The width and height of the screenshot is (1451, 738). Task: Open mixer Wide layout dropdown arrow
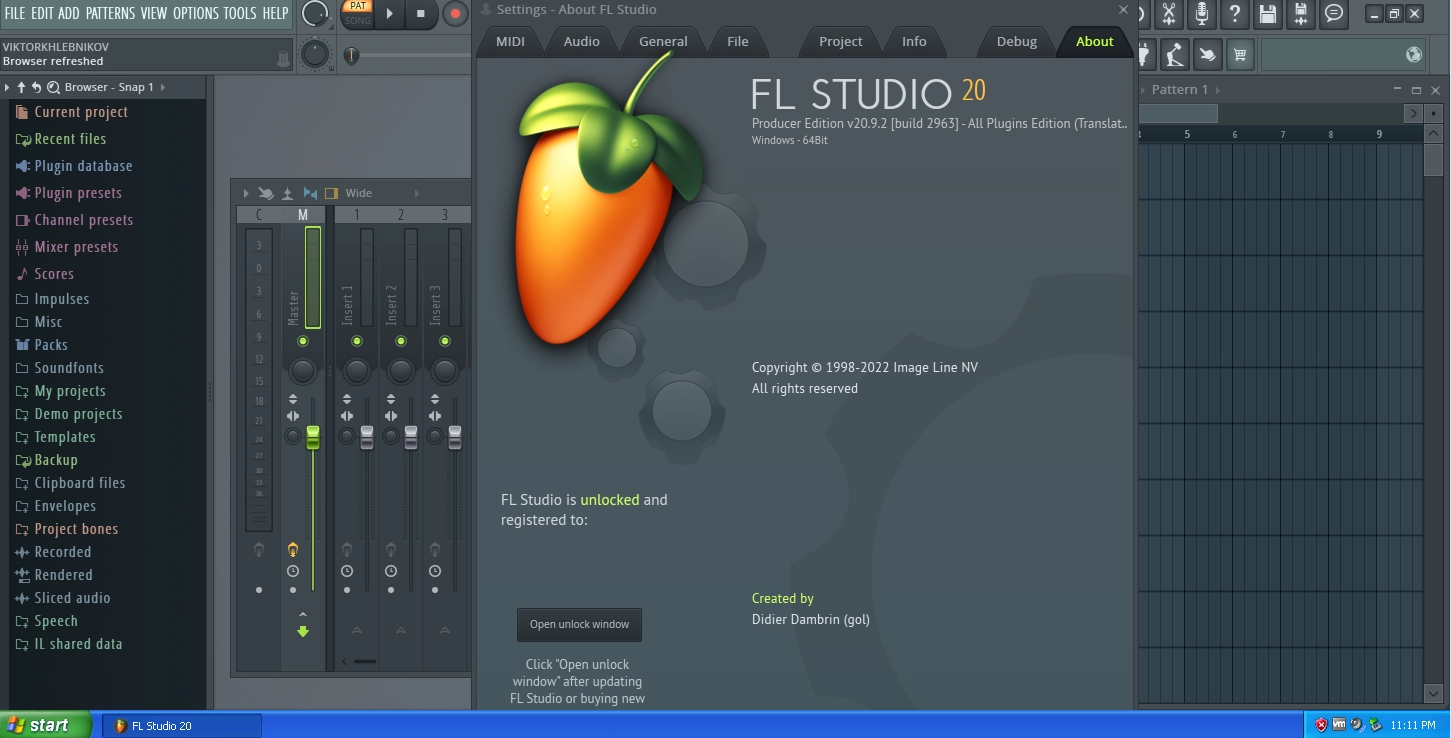(417, 193)
